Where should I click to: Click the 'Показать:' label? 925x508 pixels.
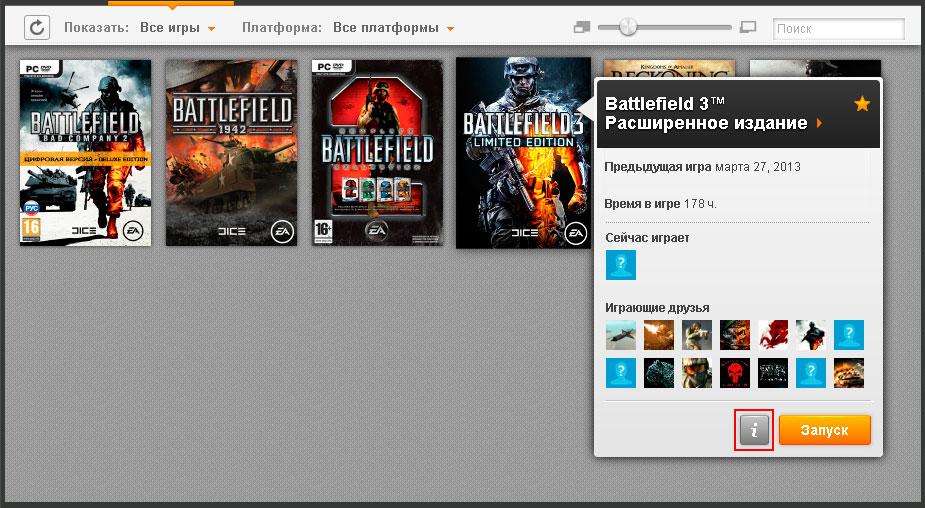point(96,28)
